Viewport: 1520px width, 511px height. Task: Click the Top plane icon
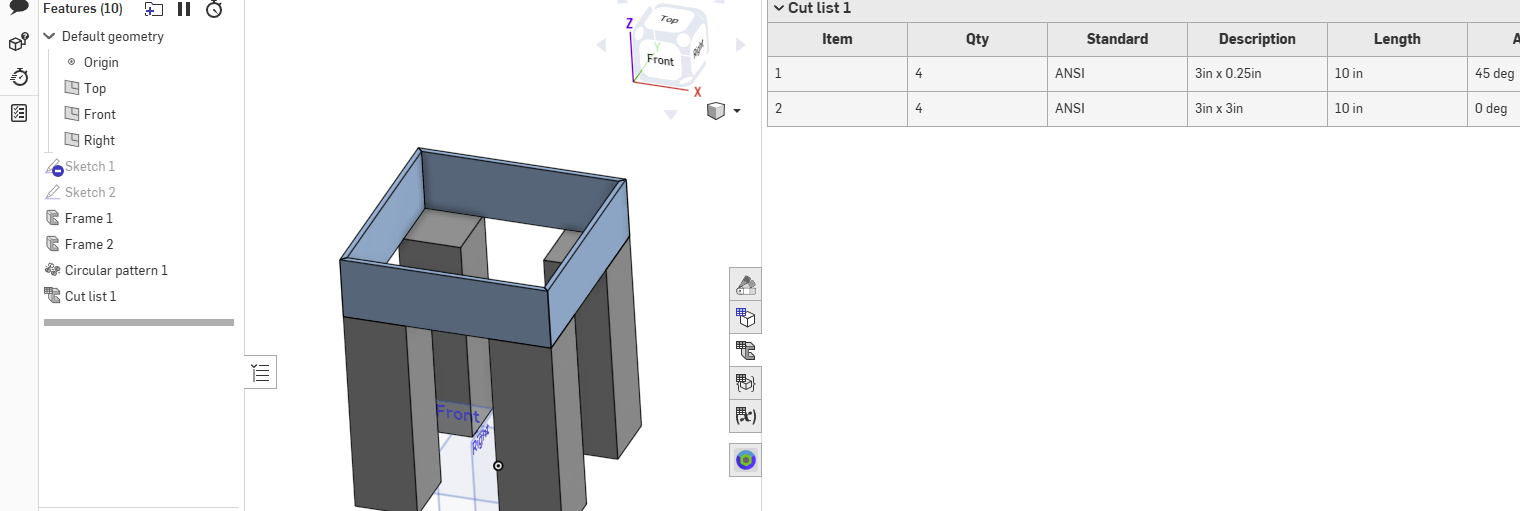[x=72, y=88]
